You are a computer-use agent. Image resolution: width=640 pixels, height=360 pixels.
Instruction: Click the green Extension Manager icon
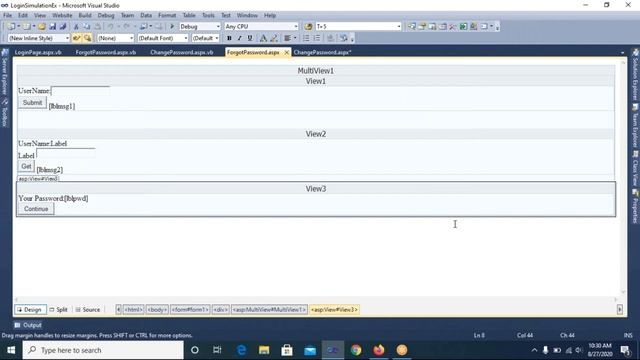click(x=463, y=27)
